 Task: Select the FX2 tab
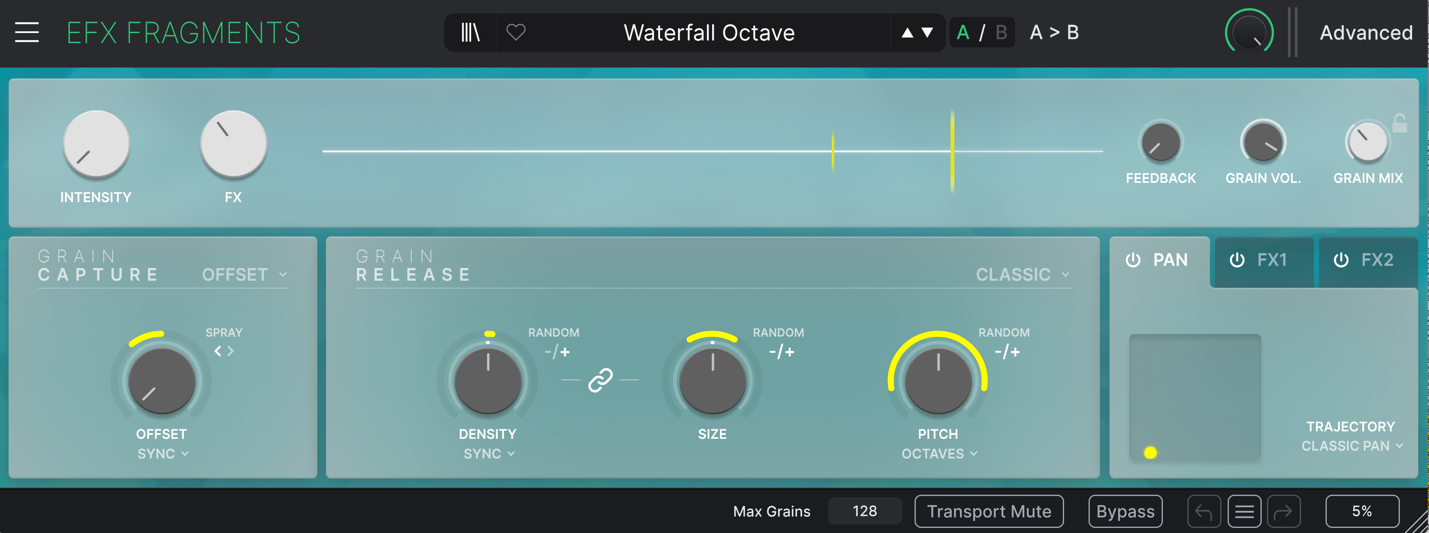click(1368, 260)
